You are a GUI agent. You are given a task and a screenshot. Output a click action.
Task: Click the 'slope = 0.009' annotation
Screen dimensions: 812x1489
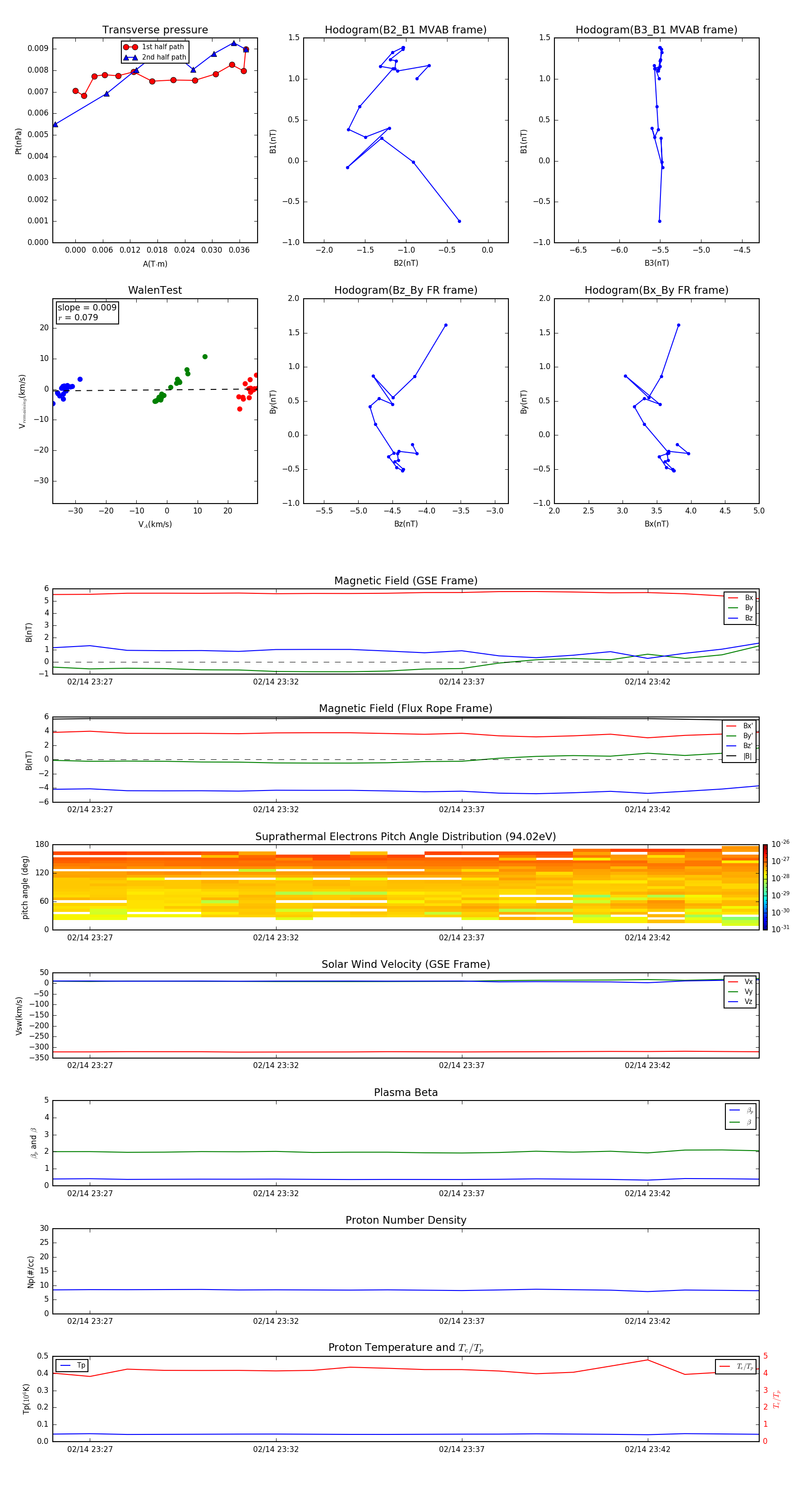[x=87, y=308]
